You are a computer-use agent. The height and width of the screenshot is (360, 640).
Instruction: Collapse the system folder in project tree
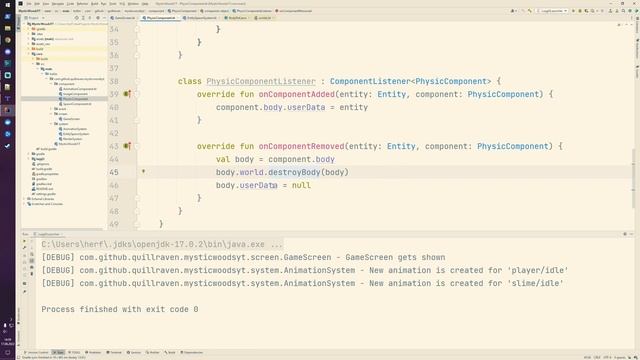51,124
